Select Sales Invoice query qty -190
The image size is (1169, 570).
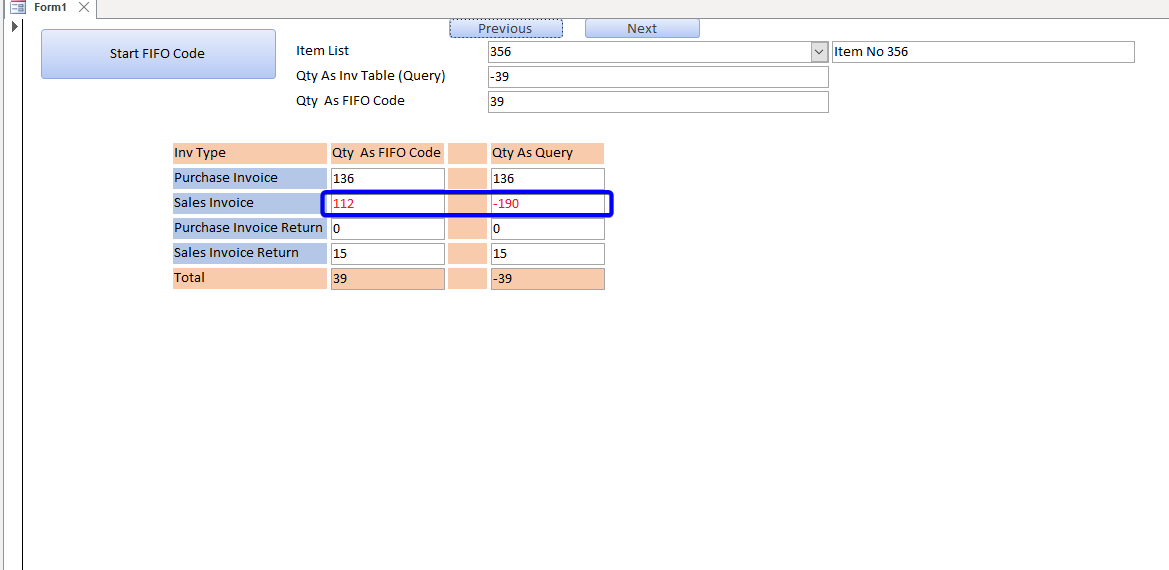548,203
